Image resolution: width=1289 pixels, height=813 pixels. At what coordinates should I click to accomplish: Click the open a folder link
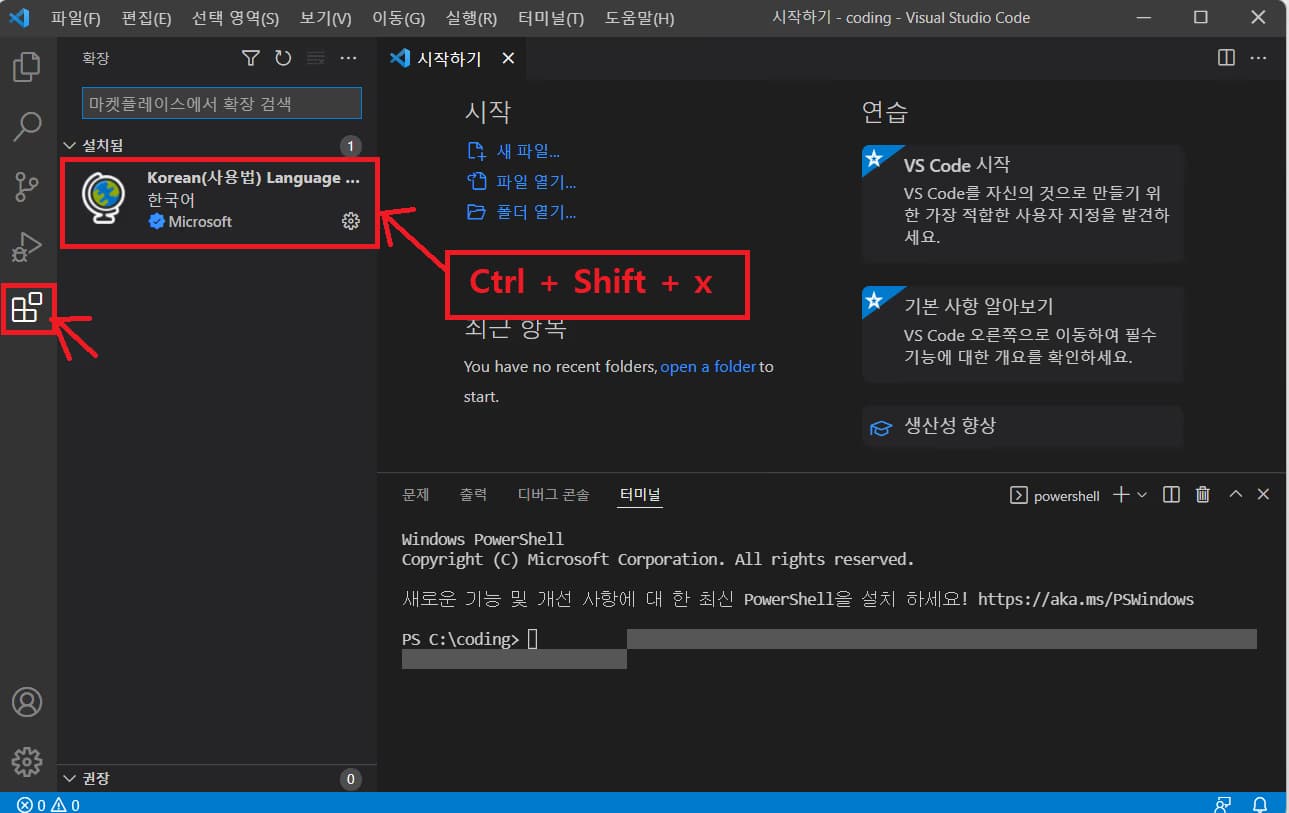tap(708, 366)
